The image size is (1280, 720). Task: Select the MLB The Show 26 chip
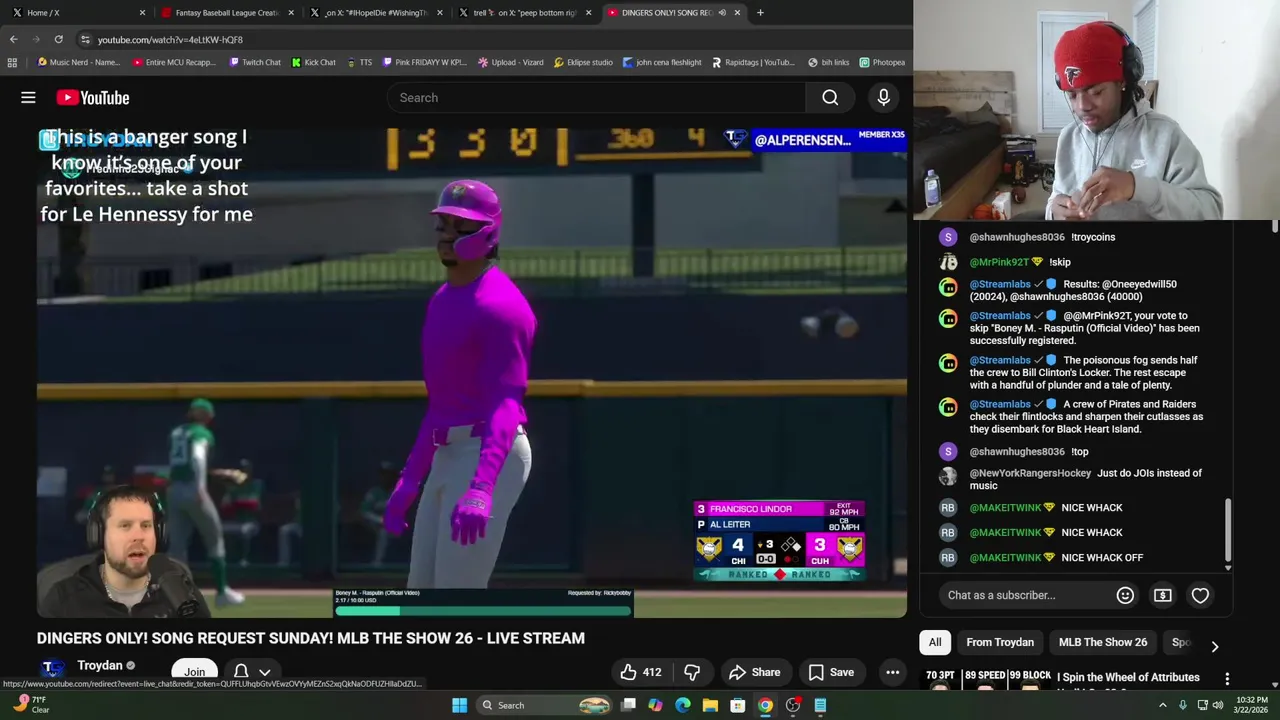(1103, 642)
